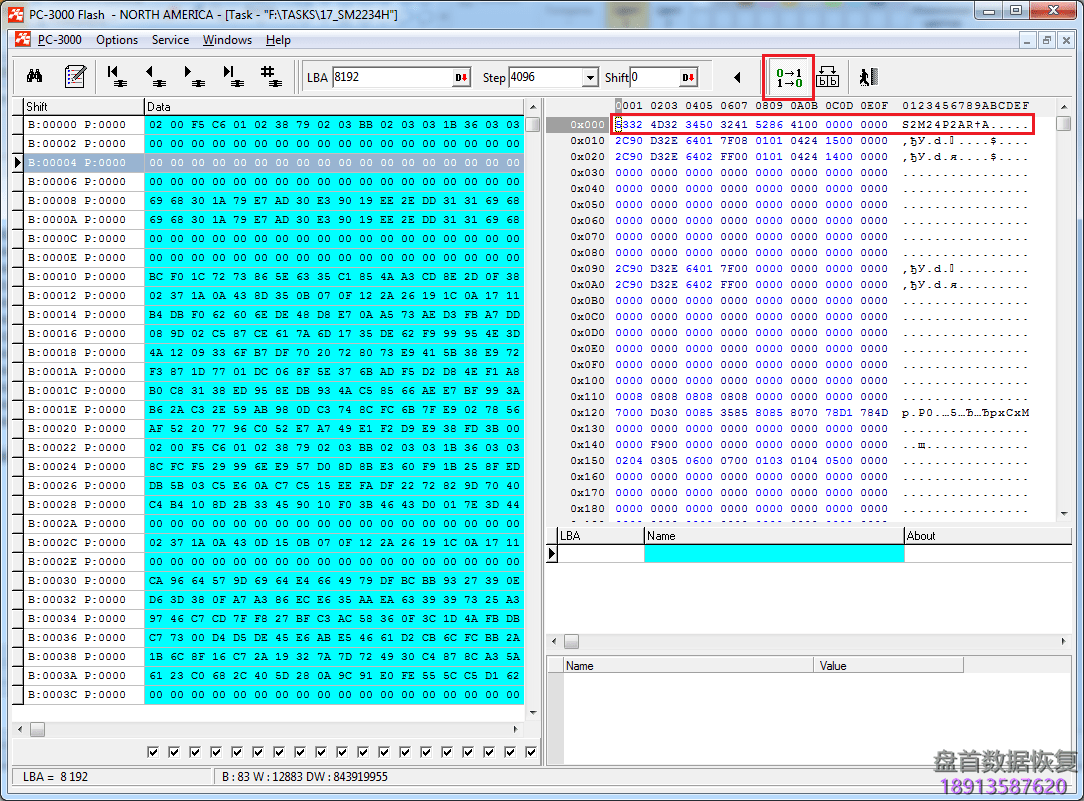Jump to last position navigation icon

[232, 76]
